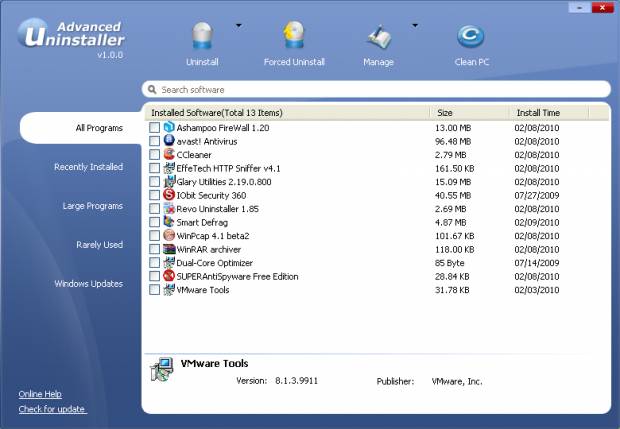Click the avast! Antivirus icon

168,141
